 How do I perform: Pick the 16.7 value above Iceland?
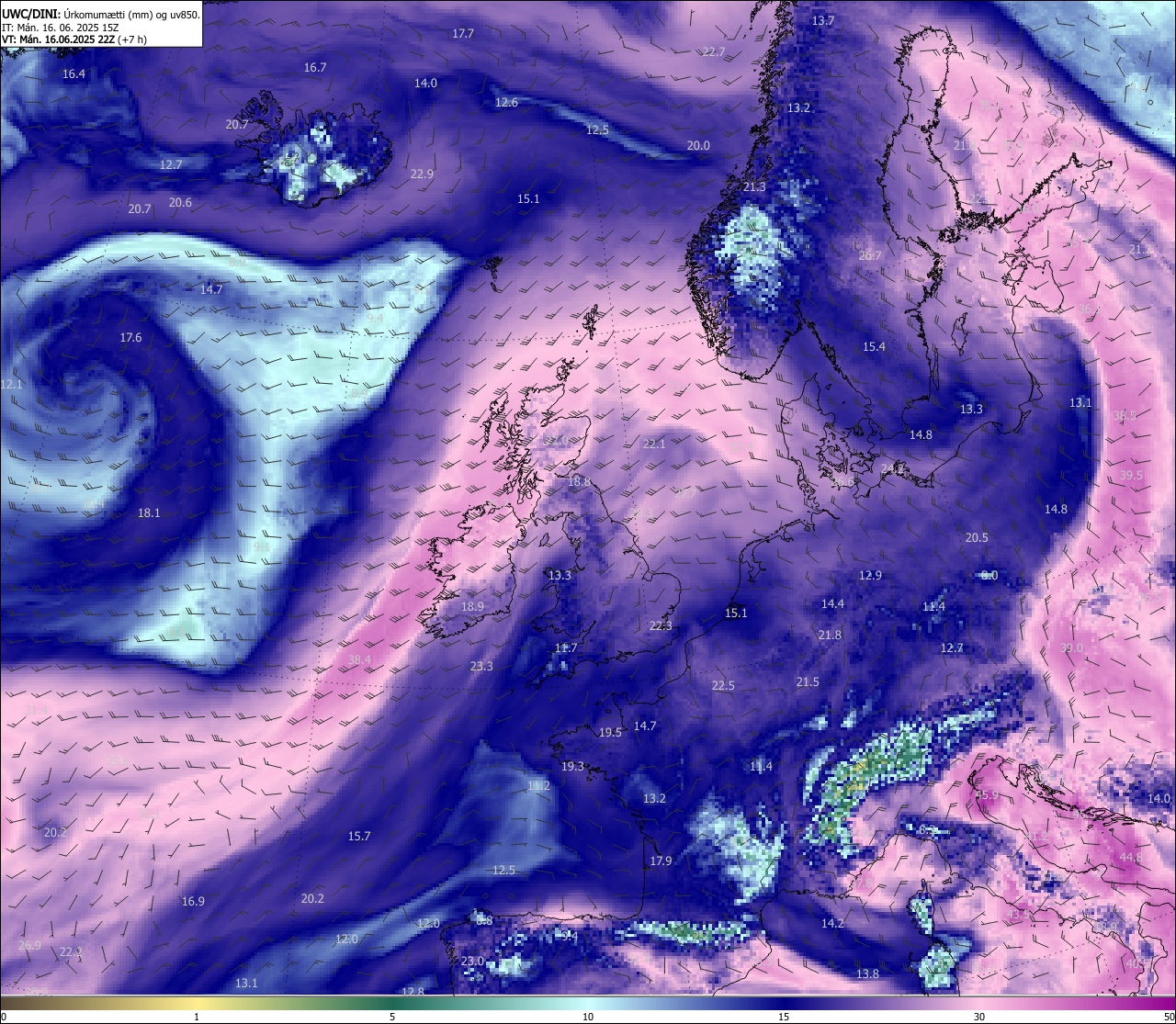click(x=315, y=67)
